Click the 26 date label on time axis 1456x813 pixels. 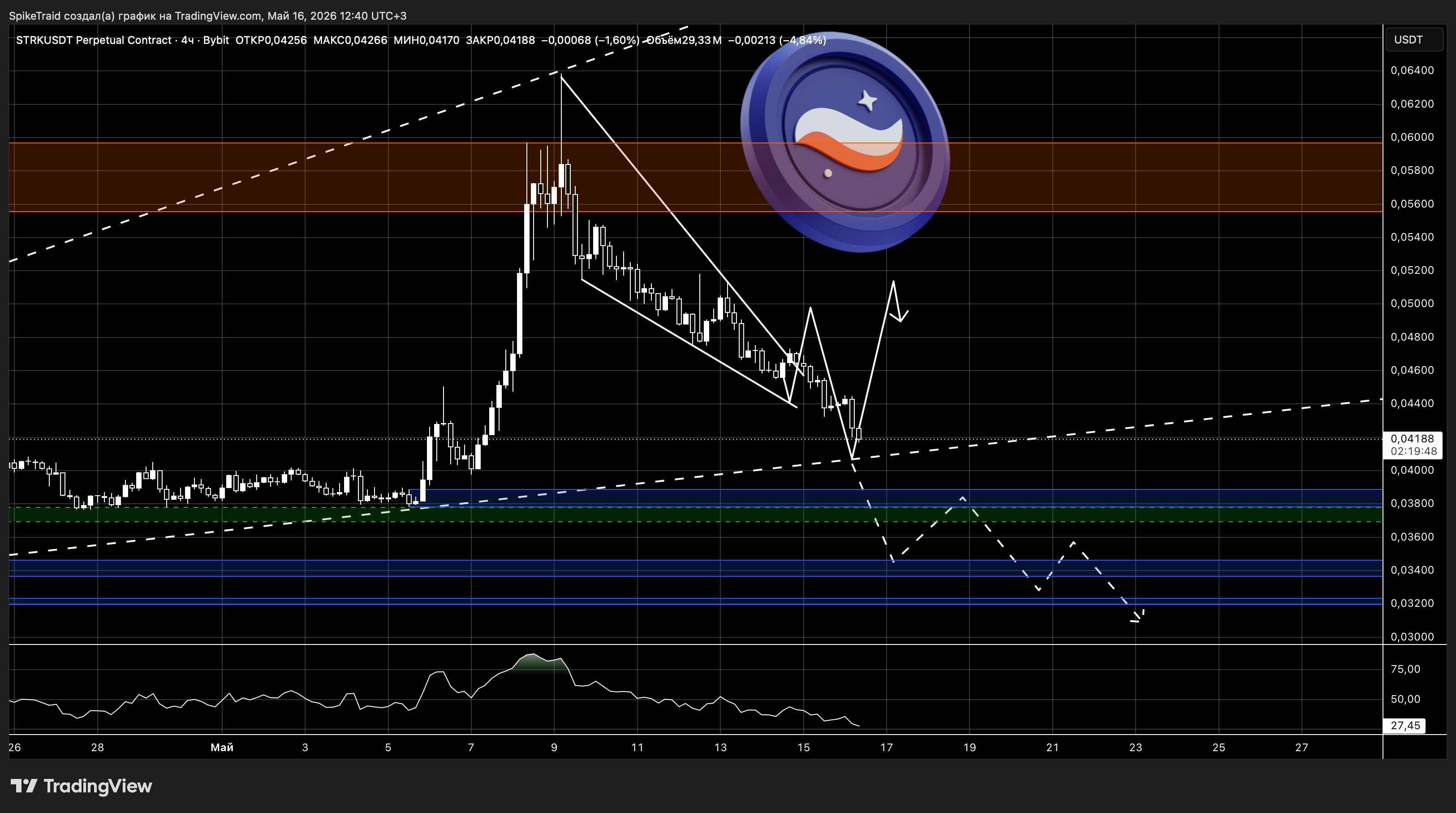[15, 748]
